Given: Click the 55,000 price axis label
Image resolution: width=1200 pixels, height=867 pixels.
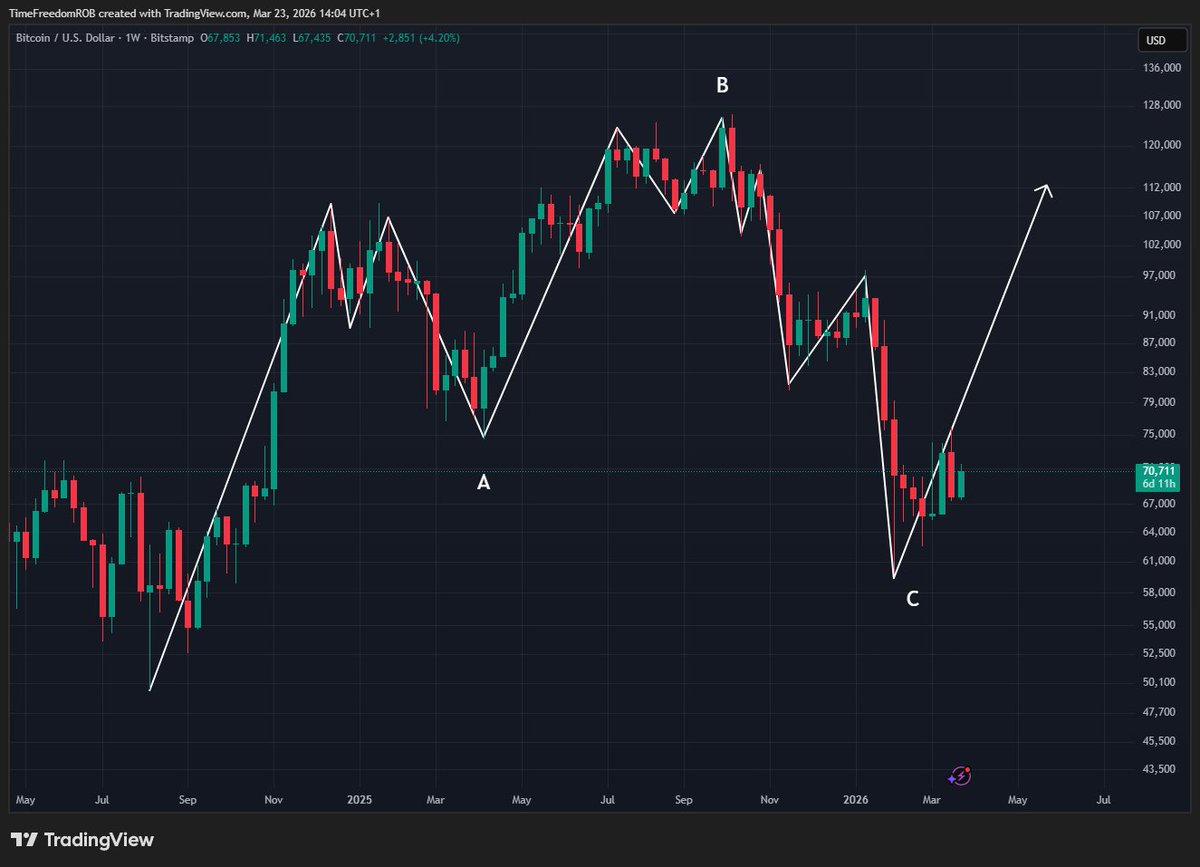Looking at the screenshot, I should (x=1157, y=625).
